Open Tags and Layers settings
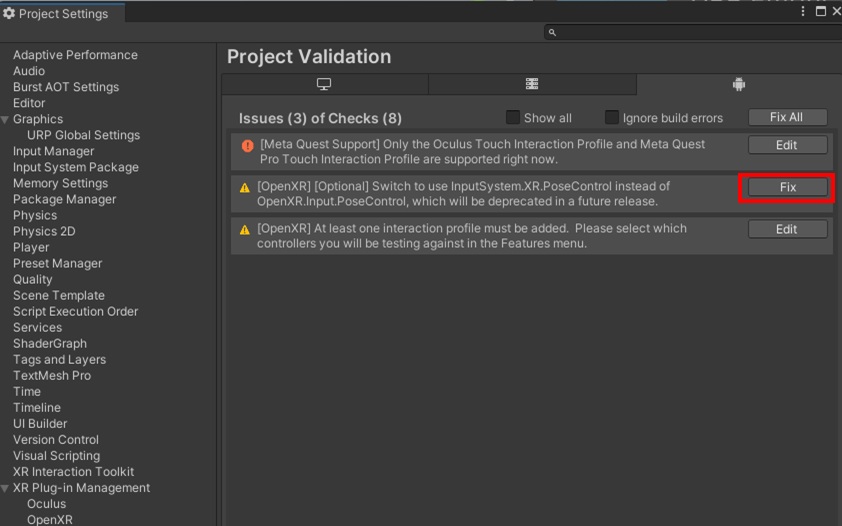This screenshot has height=526, width=842. 60,361
